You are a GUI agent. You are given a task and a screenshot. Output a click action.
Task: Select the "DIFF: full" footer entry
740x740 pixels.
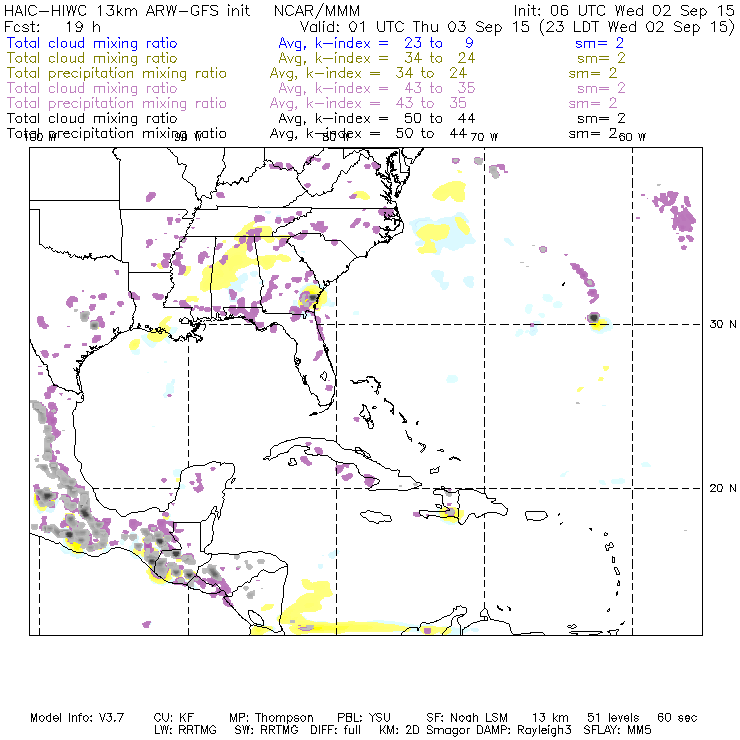pos(336,730)
